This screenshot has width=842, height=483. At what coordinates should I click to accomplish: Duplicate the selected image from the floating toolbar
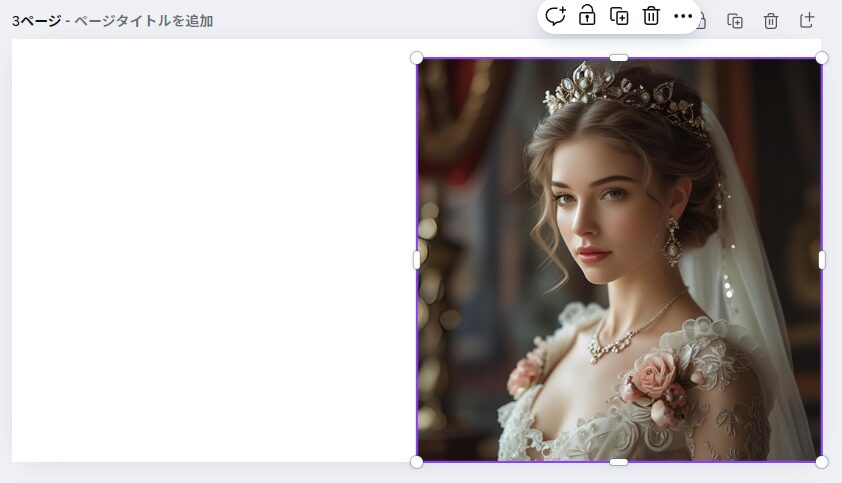[619, 16]
